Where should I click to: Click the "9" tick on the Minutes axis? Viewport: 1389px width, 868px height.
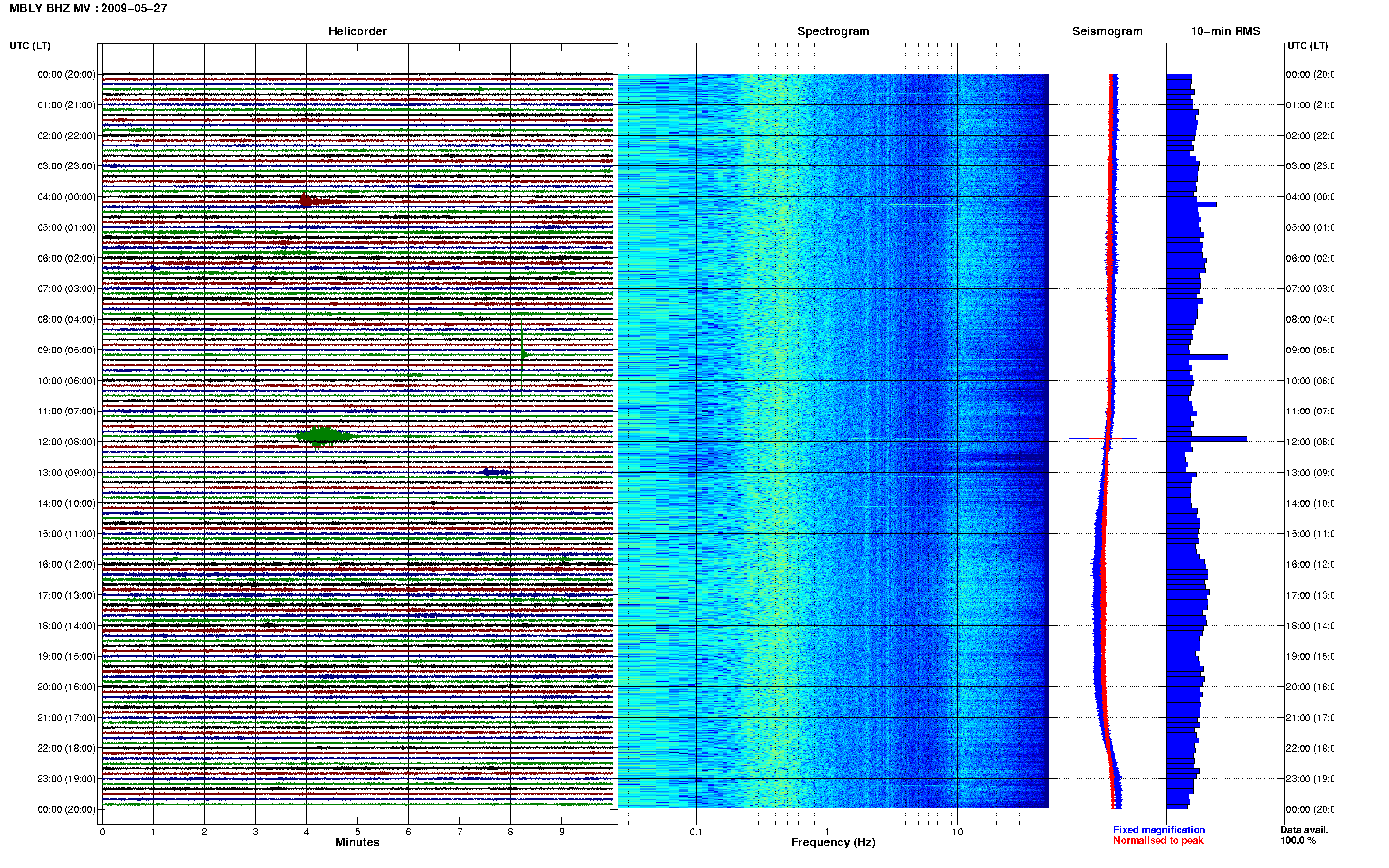pos(562,832)
